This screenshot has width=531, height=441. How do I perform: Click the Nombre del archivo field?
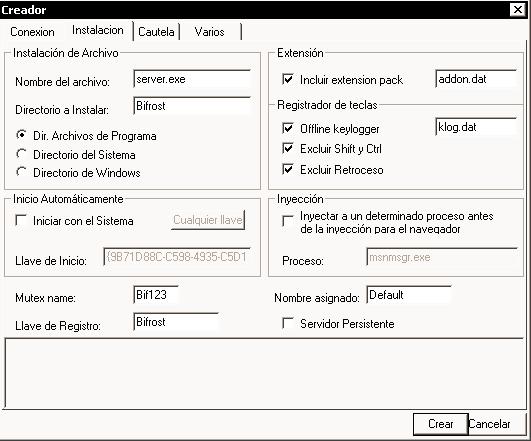tap(192, 79)
